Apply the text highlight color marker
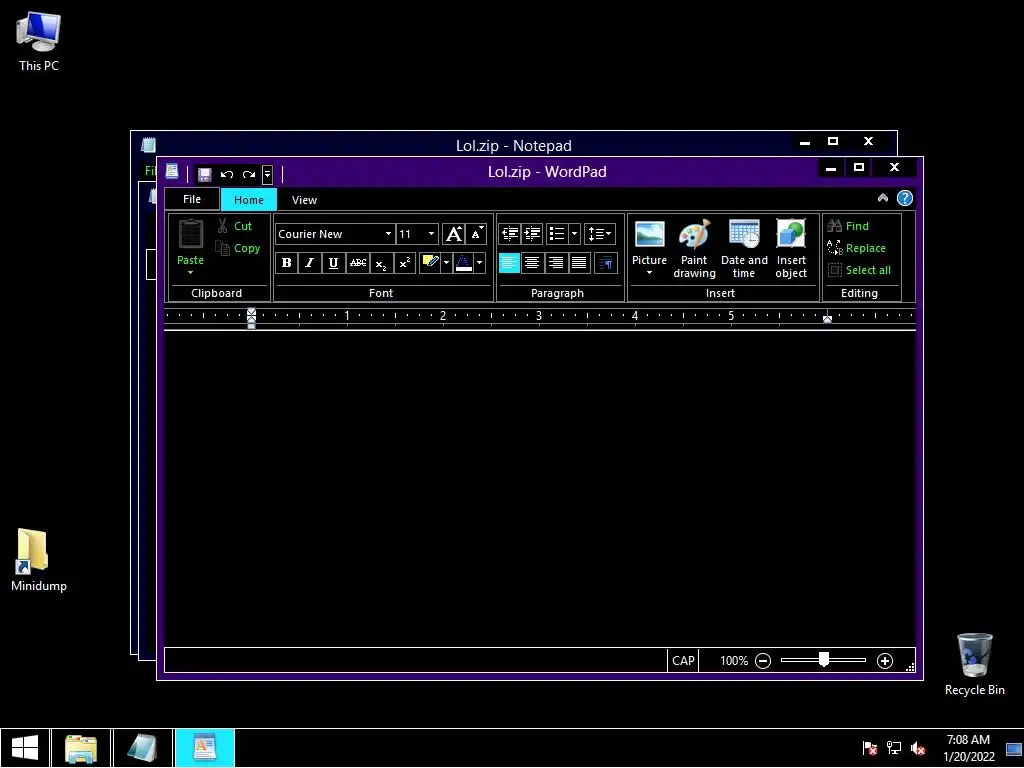 430,263
